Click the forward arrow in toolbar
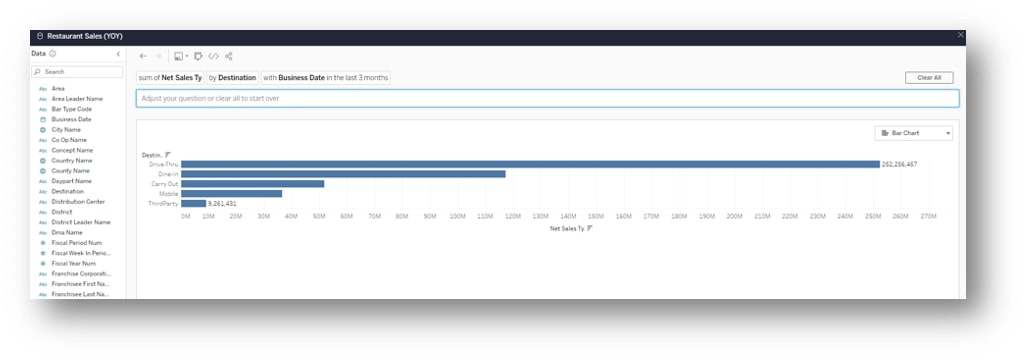The image size is (1028, 360). click(158, 56)
